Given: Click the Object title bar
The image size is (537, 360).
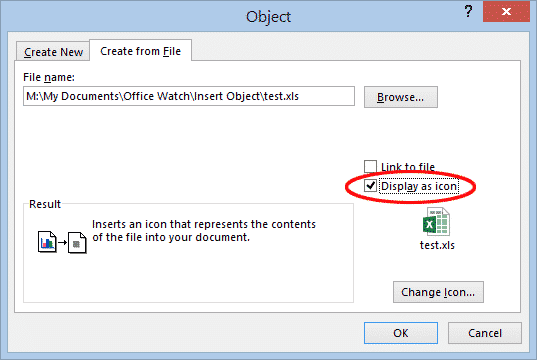Looking at the screenshot, I should tap(268, 16).
